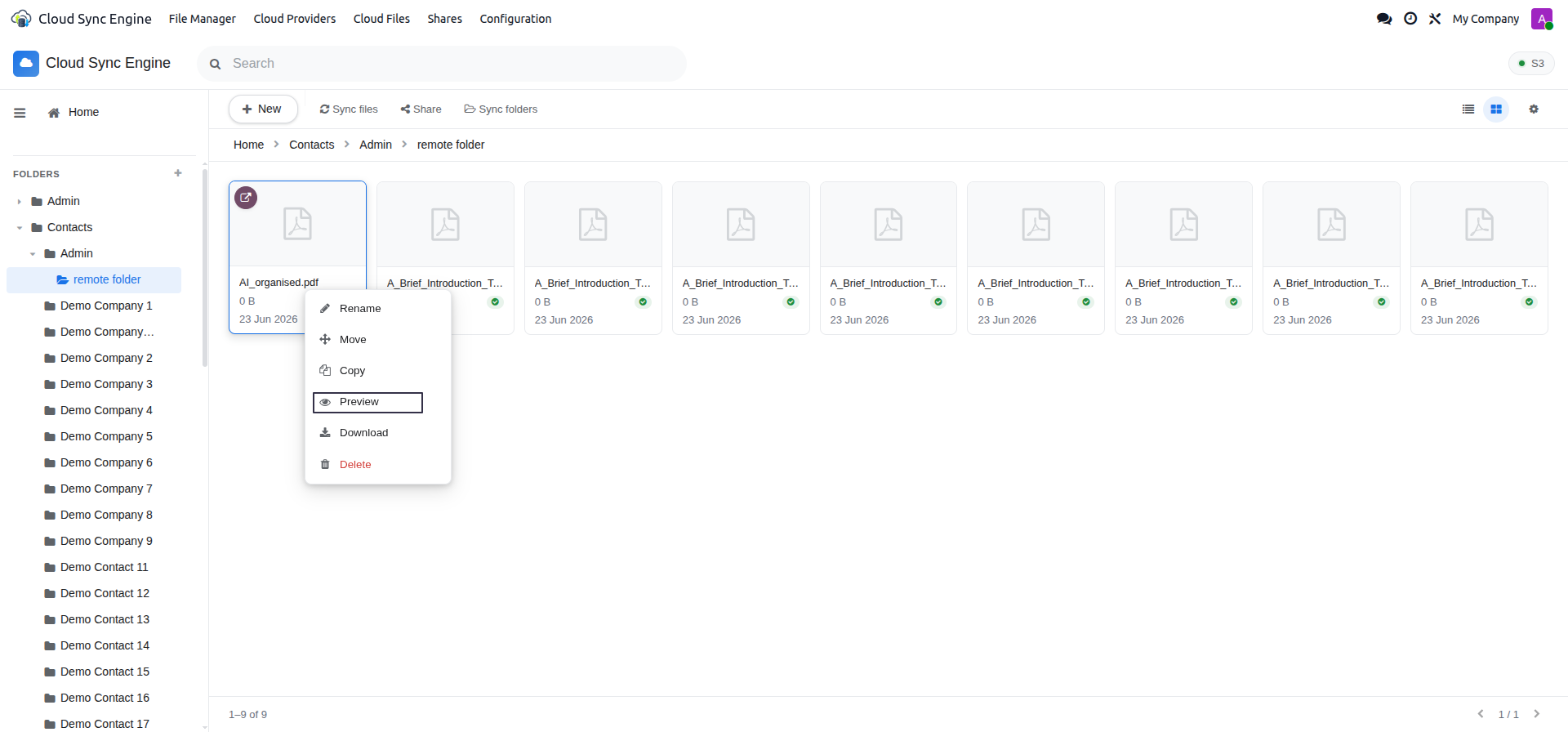The image size is (1568, 732).
Task: Open the Configuration menu
Action: point(515,19)
